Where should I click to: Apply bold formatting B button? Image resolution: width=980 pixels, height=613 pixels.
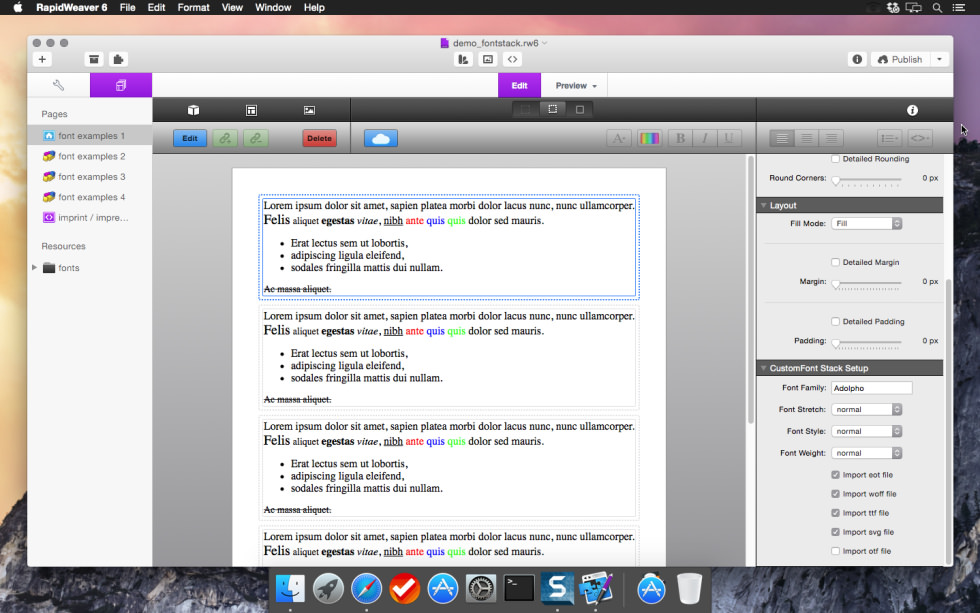pos(680,138)
